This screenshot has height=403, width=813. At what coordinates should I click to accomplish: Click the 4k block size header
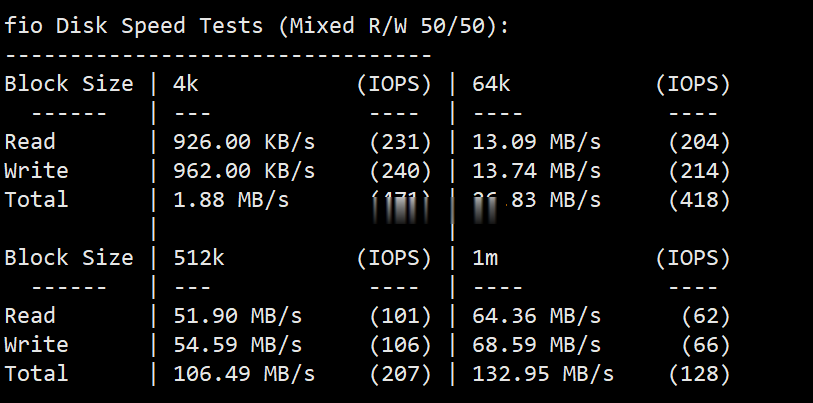[x=186, y=84]
